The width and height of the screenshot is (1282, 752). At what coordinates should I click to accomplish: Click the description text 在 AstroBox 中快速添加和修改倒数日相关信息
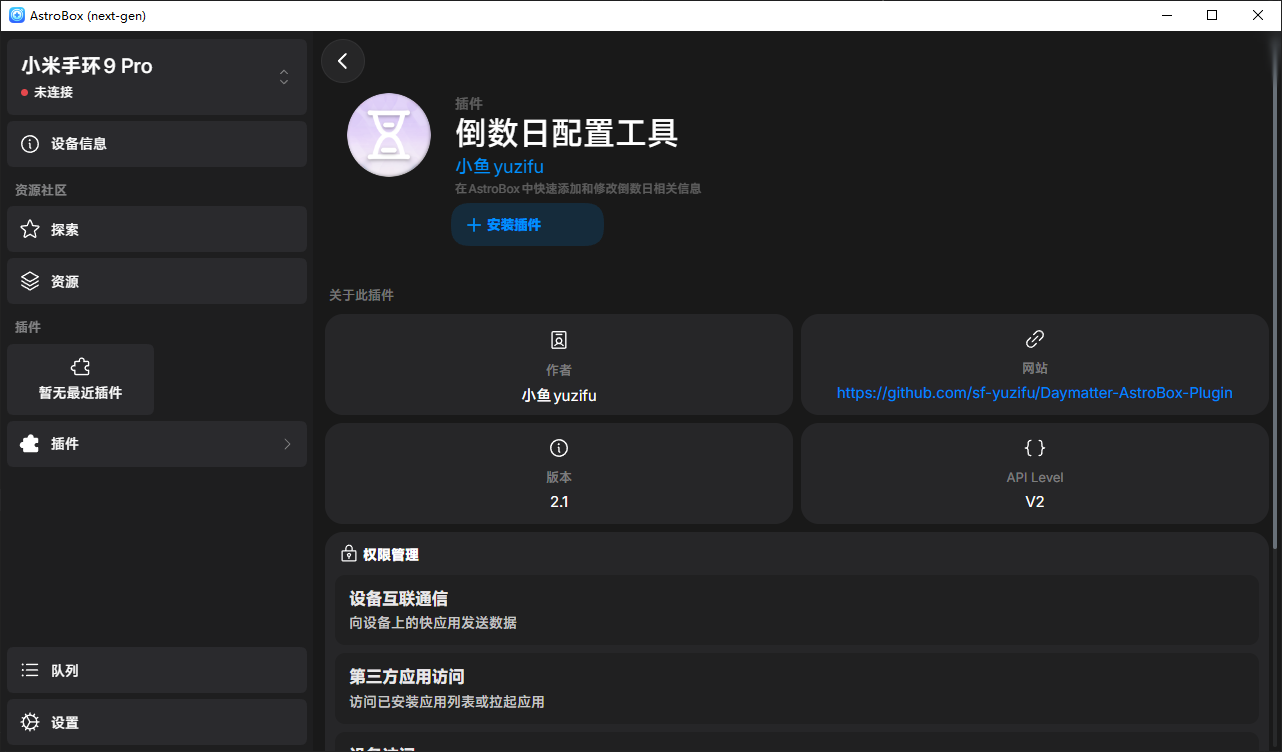(578, 188)
